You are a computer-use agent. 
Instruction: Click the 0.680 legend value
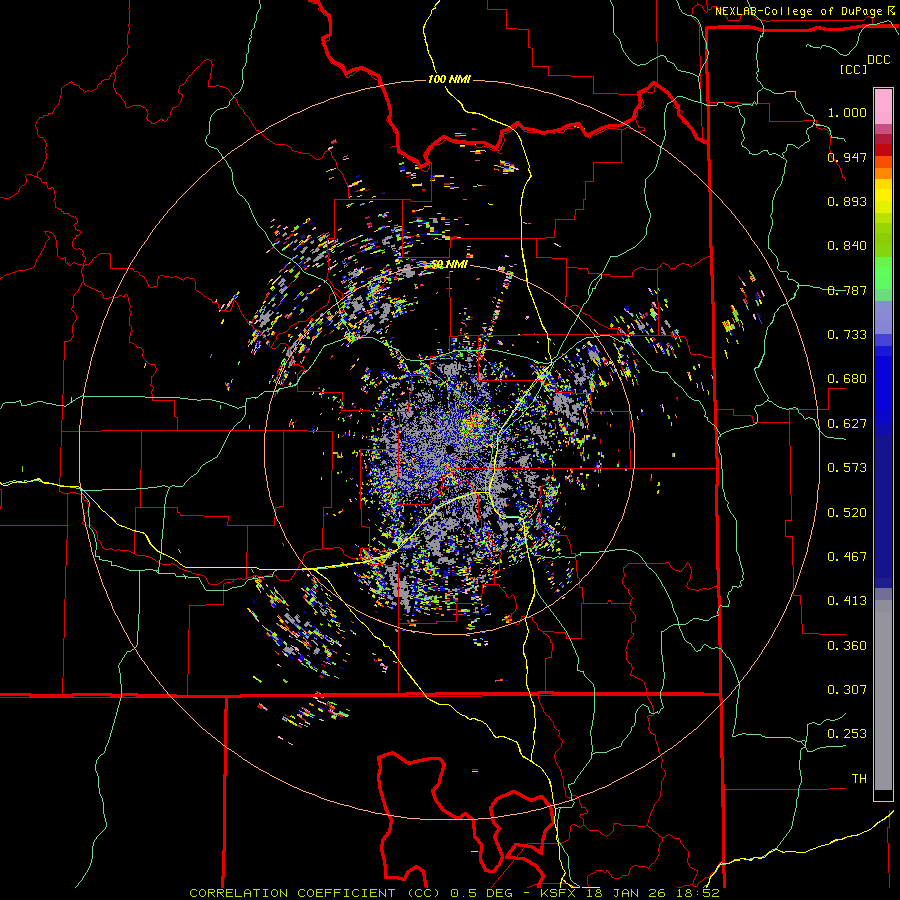(x=847, y=379)
